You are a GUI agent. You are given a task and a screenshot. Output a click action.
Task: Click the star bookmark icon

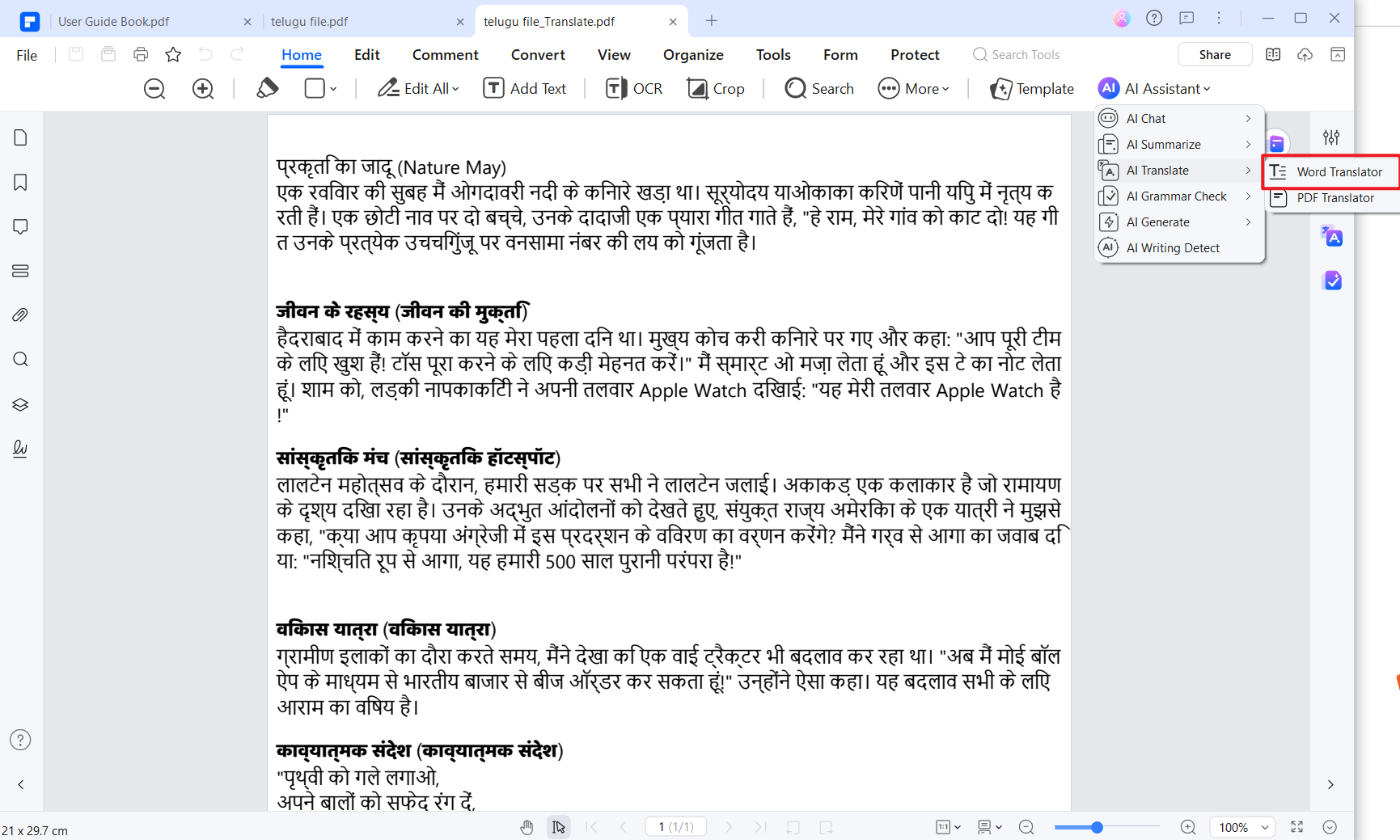pyautogui.click(x=173, y=54)
